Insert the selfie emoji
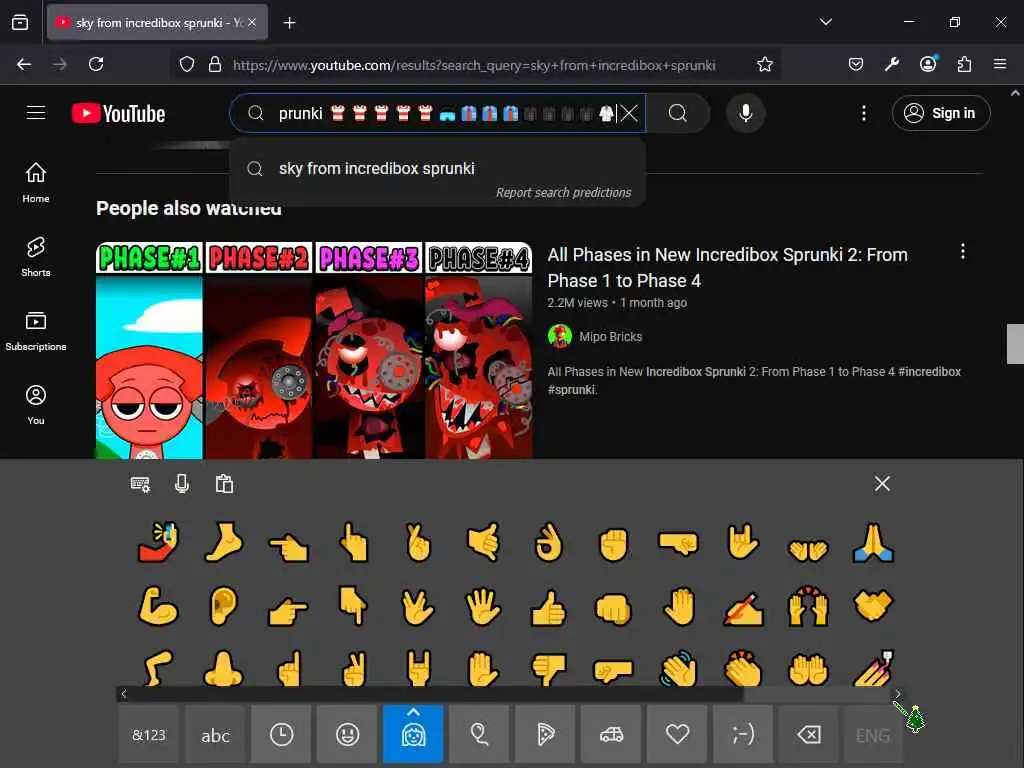 pyautogui.click(x=158, y=542)
